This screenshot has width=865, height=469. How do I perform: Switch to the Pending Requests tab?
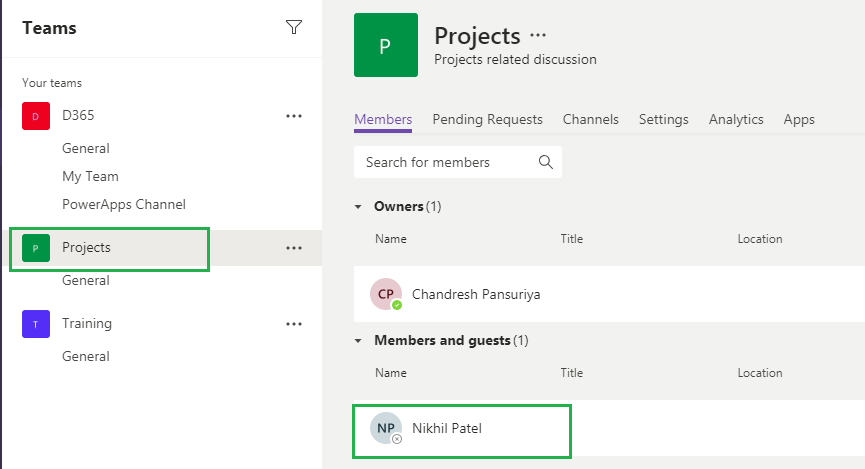click(x=487, y=119)
